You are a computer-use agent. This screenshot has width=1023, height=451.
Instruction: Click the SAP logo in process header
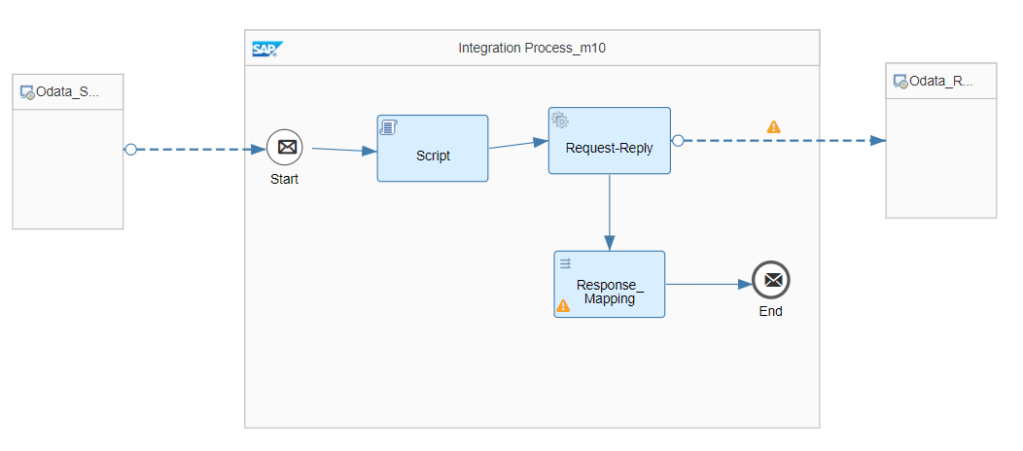(x=267, y=48)
